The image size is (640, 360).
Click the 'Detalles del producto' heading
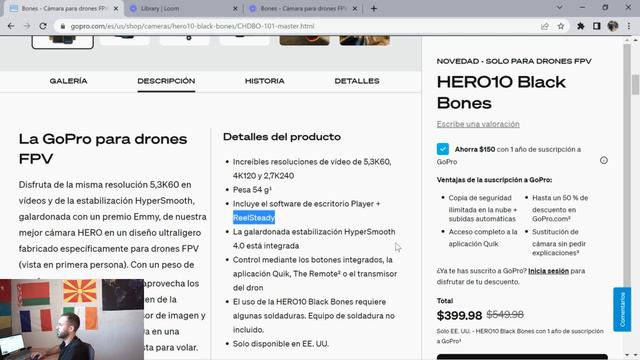282,137
